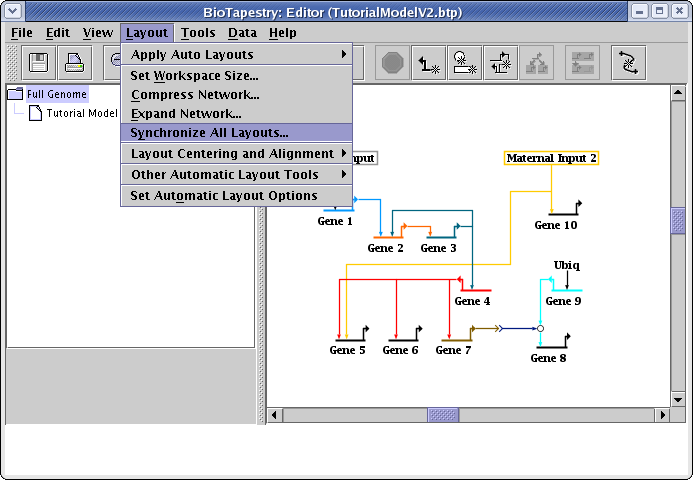
Task: Expand the Apply Auto Layouts submenu
Action: [236, 54]
